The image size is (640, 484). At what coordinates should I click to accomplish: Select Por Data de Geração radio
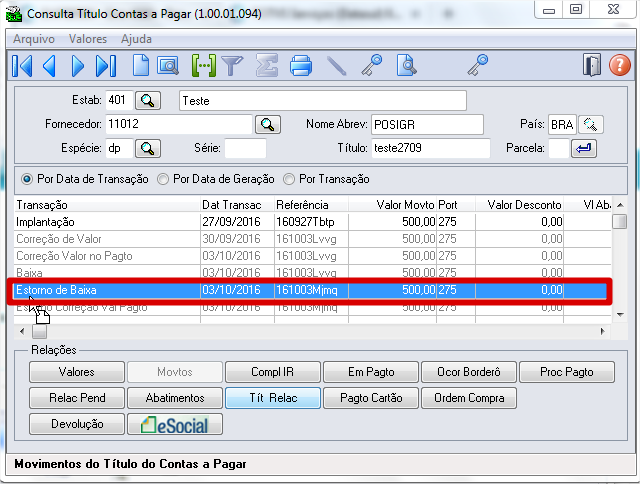[163, 179]
